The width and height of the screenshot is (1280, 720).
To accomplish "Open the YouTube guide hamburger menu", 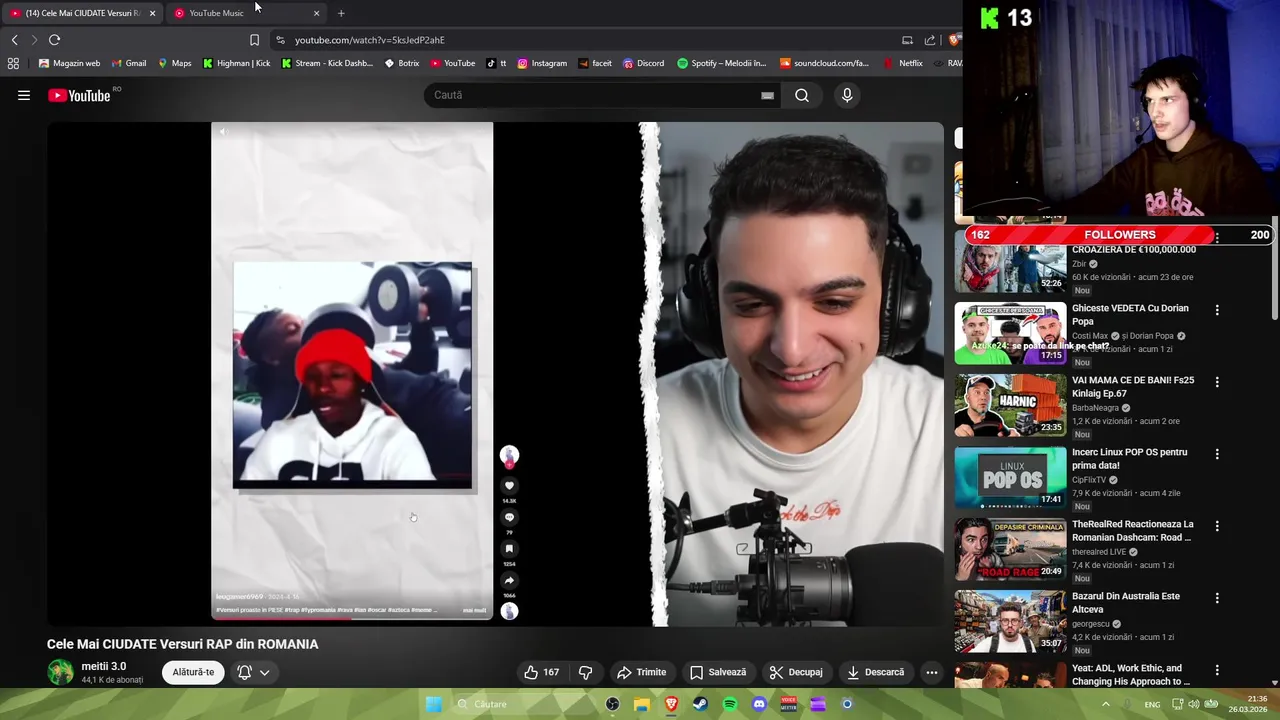I will tap(24, 95).
